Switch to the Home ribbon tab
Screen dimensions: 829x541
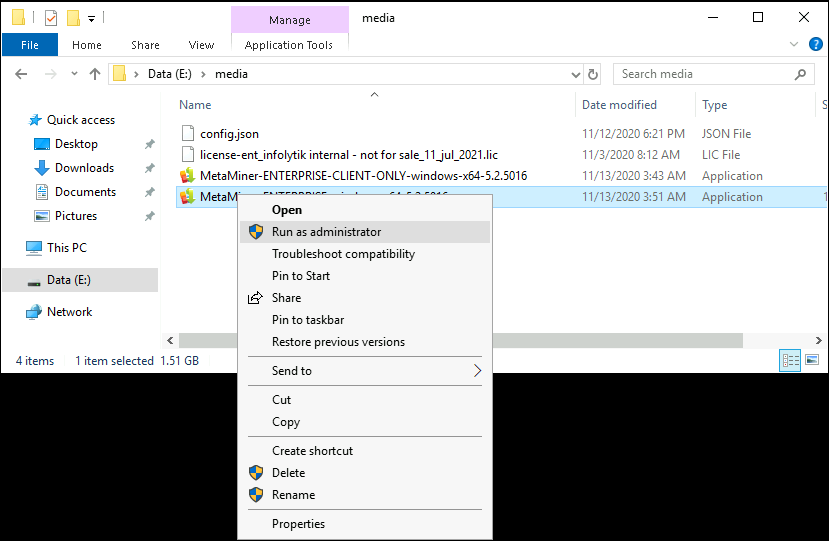[87, 45]
